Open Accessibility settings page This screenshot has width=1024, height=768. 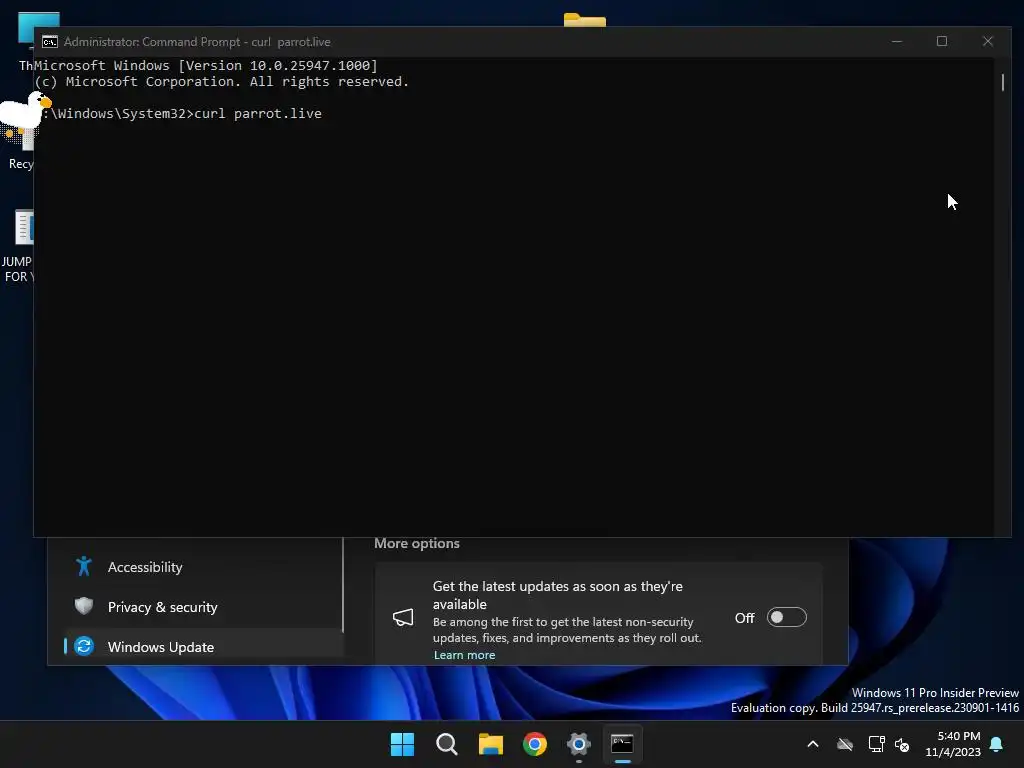(x=204, y=567)
